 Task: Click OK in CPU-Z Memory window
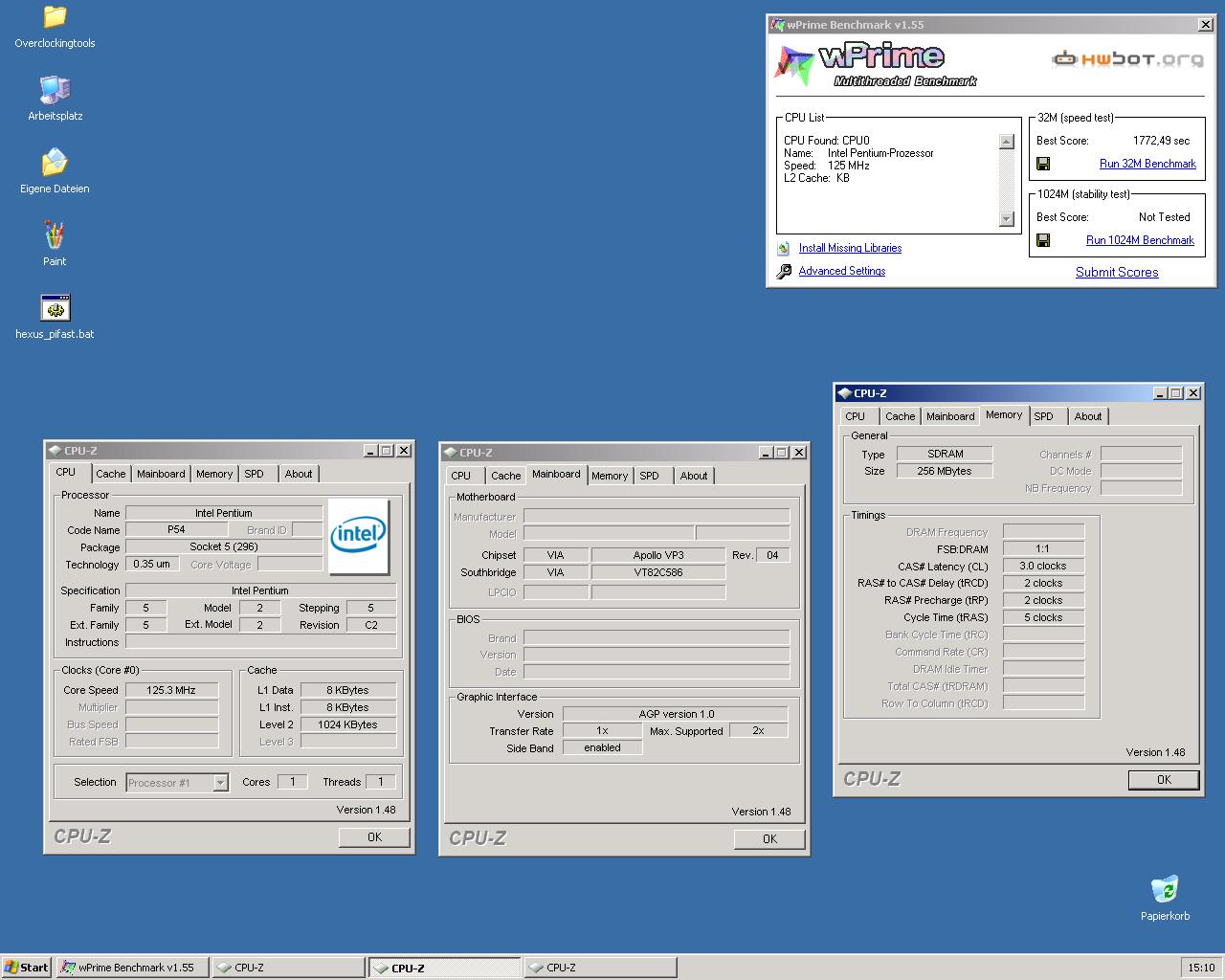tap(1164, 779)
